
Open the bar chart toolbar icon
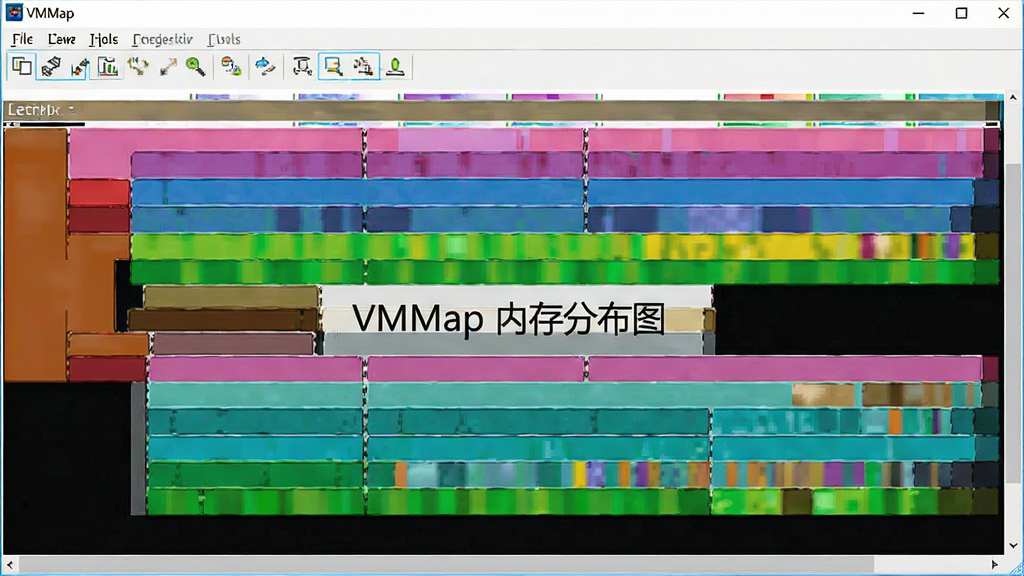tap(108, 66)
